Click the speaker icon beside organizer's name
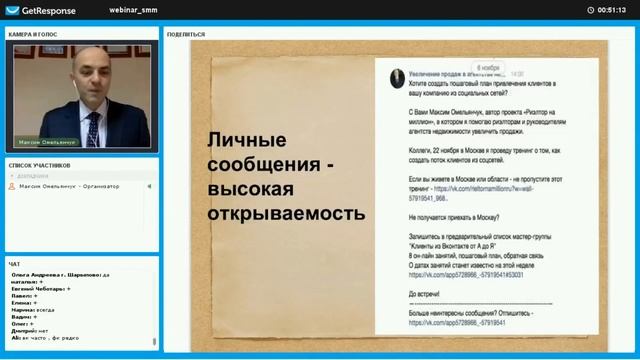The image size is (640, 360). tap(149, 186)
